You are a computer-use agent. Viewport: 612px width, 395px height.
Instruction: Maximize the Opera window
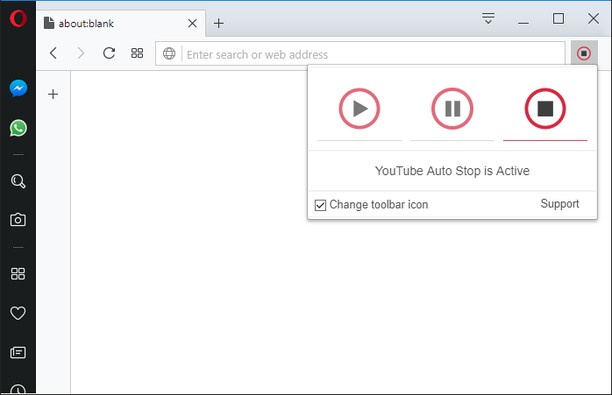pos(559,18)
